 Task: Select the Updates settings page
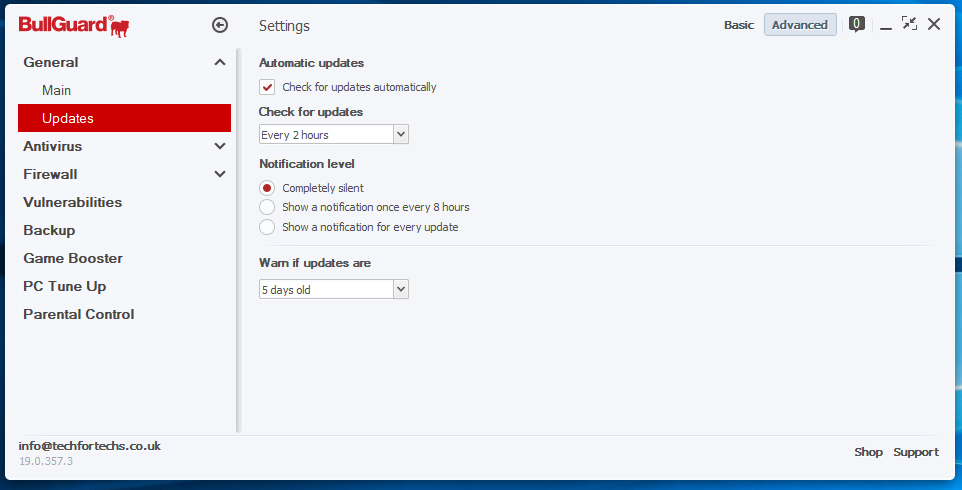(125, 118)
